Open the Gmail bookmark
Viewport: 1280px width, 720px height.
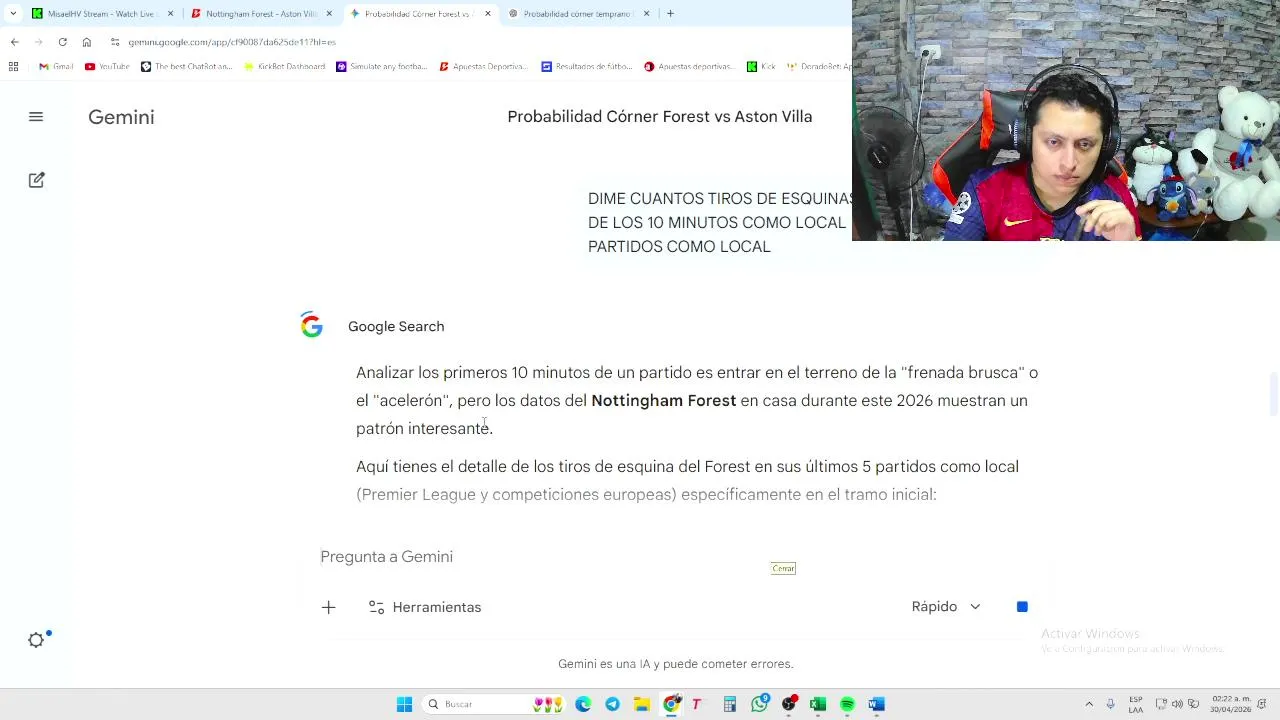(56, 66)
